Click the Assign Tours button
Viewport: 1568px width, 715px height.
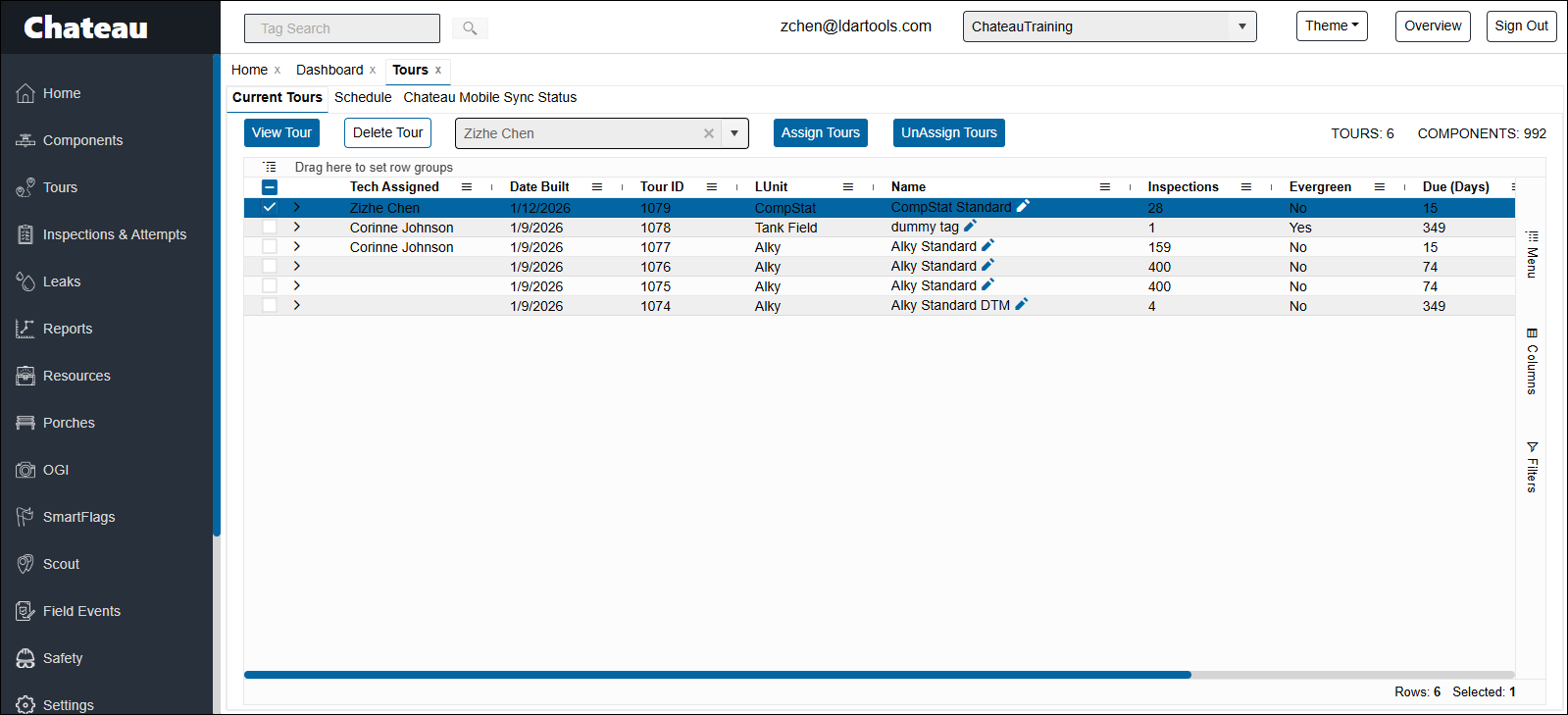point(820,132)
